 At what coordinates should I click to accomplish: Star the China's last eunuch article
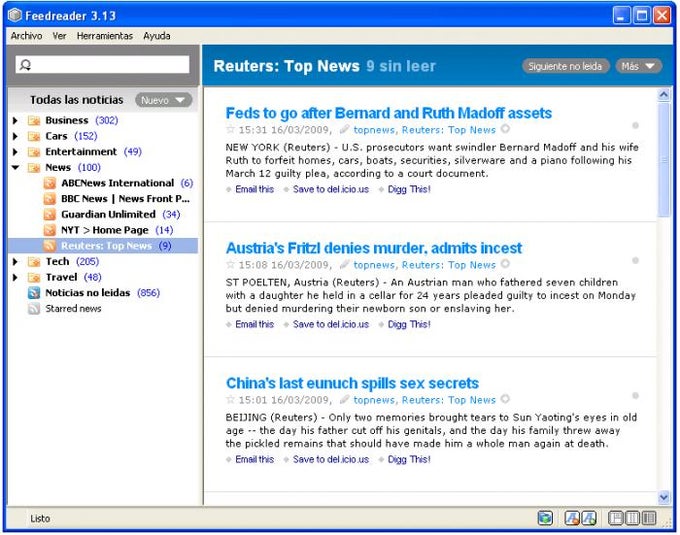coord(230,399)
